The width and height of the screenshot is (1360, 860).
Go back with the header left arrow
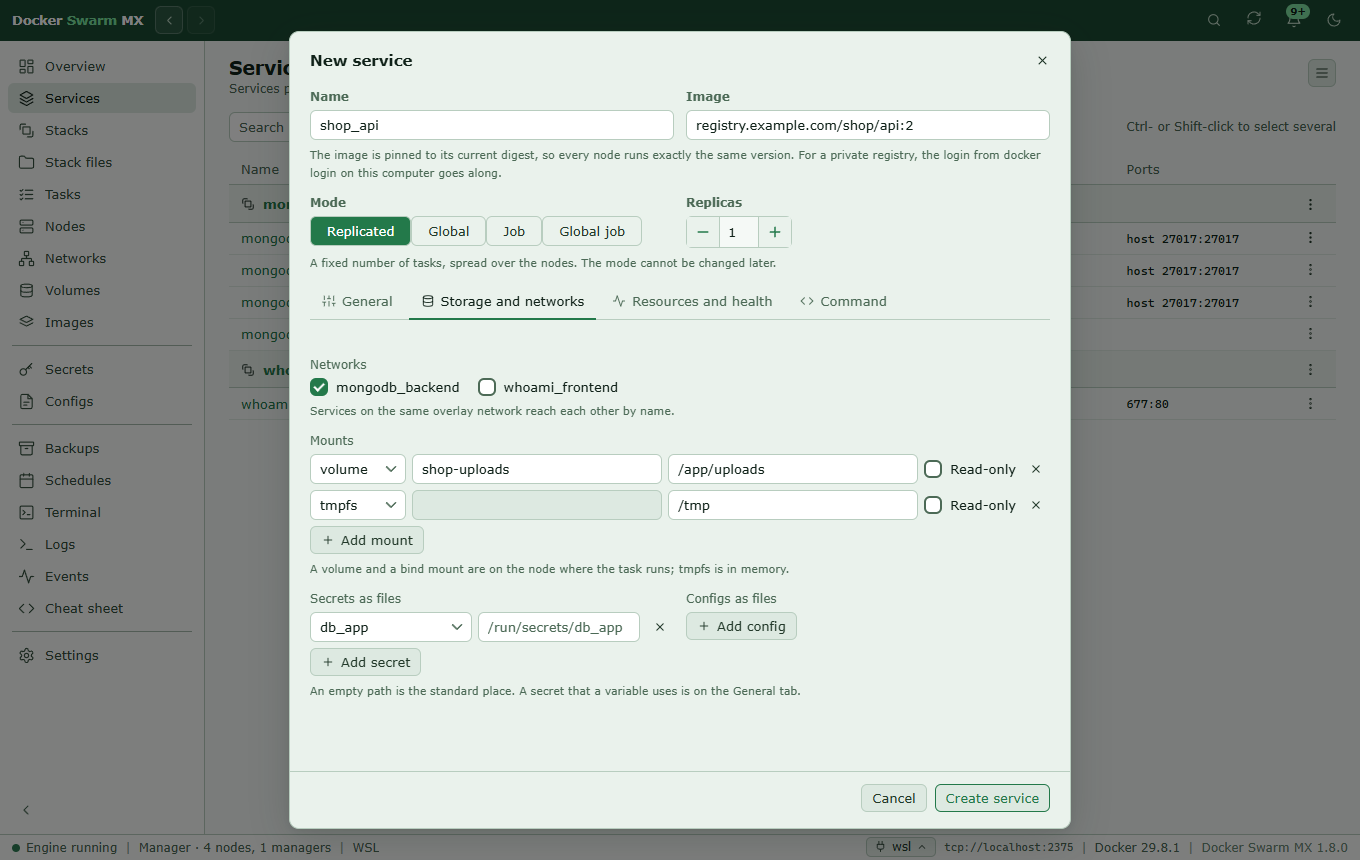[169, 20]
